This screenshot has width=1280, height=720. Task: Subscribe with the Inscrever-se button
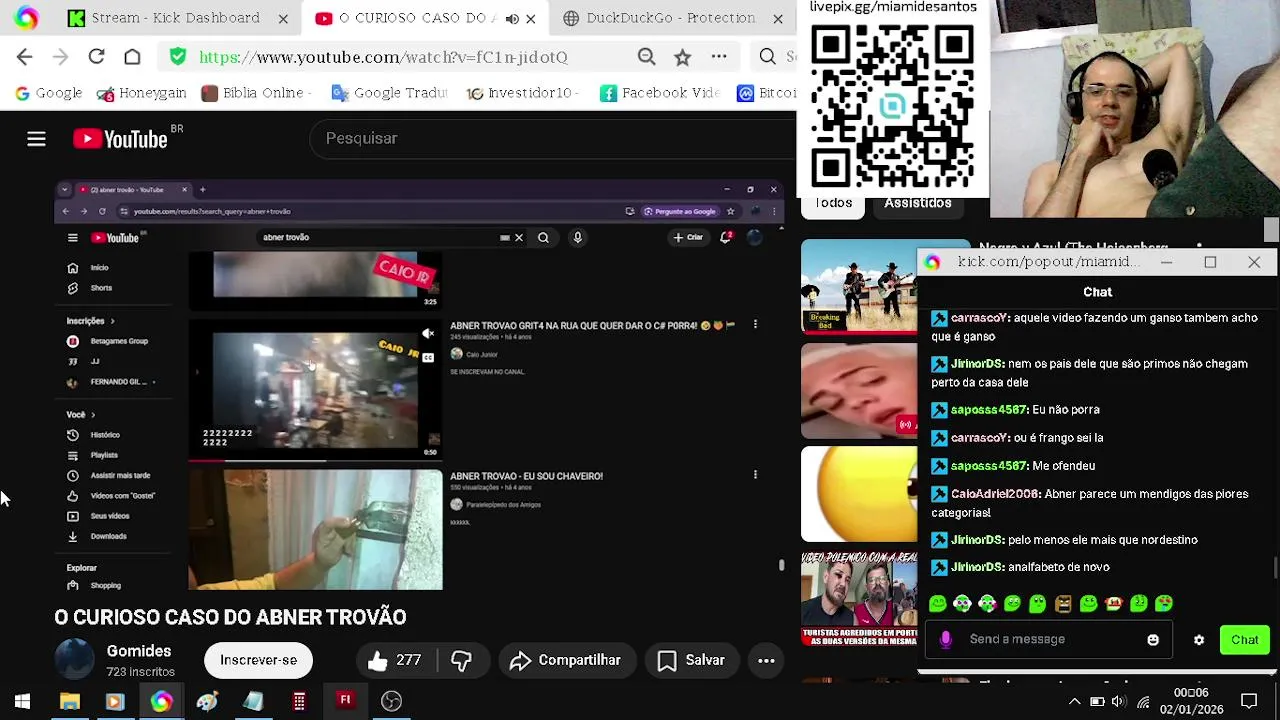coord(258,660)
